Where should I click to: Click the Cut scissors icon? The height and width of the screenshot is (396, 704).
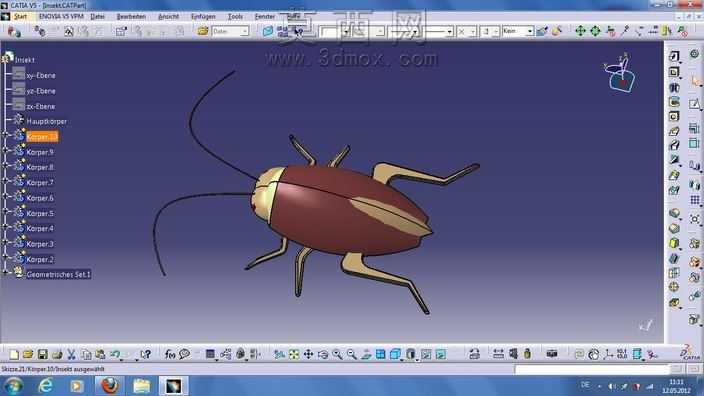coord(71,354)
